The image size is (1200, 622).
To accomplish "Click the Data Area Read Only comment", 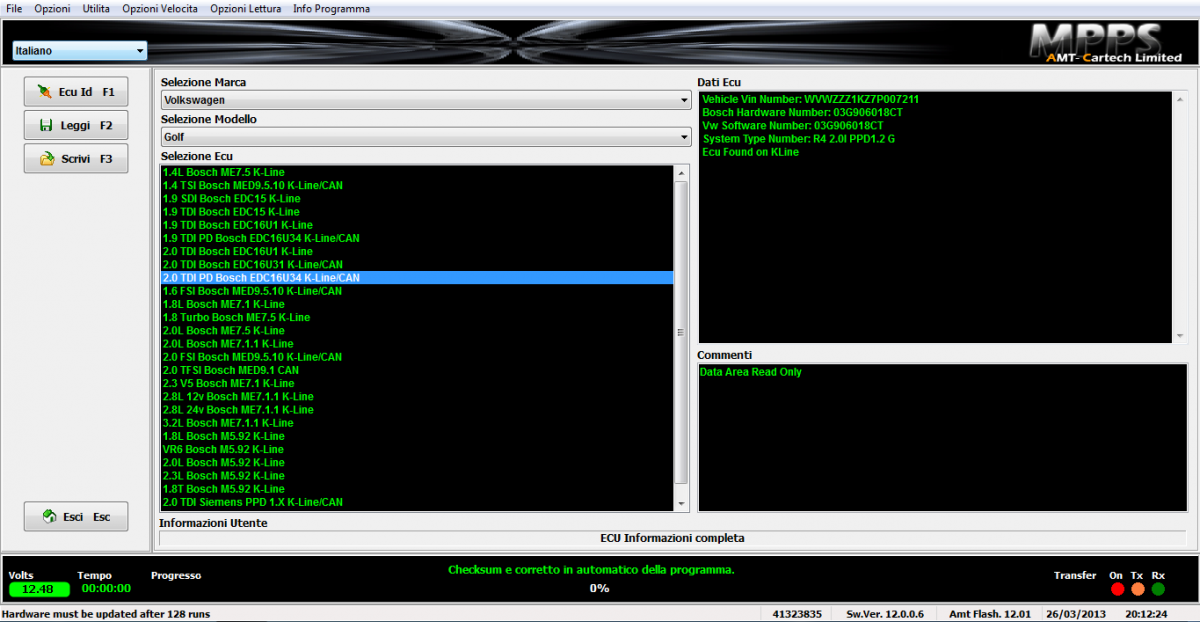I will 750,372.
